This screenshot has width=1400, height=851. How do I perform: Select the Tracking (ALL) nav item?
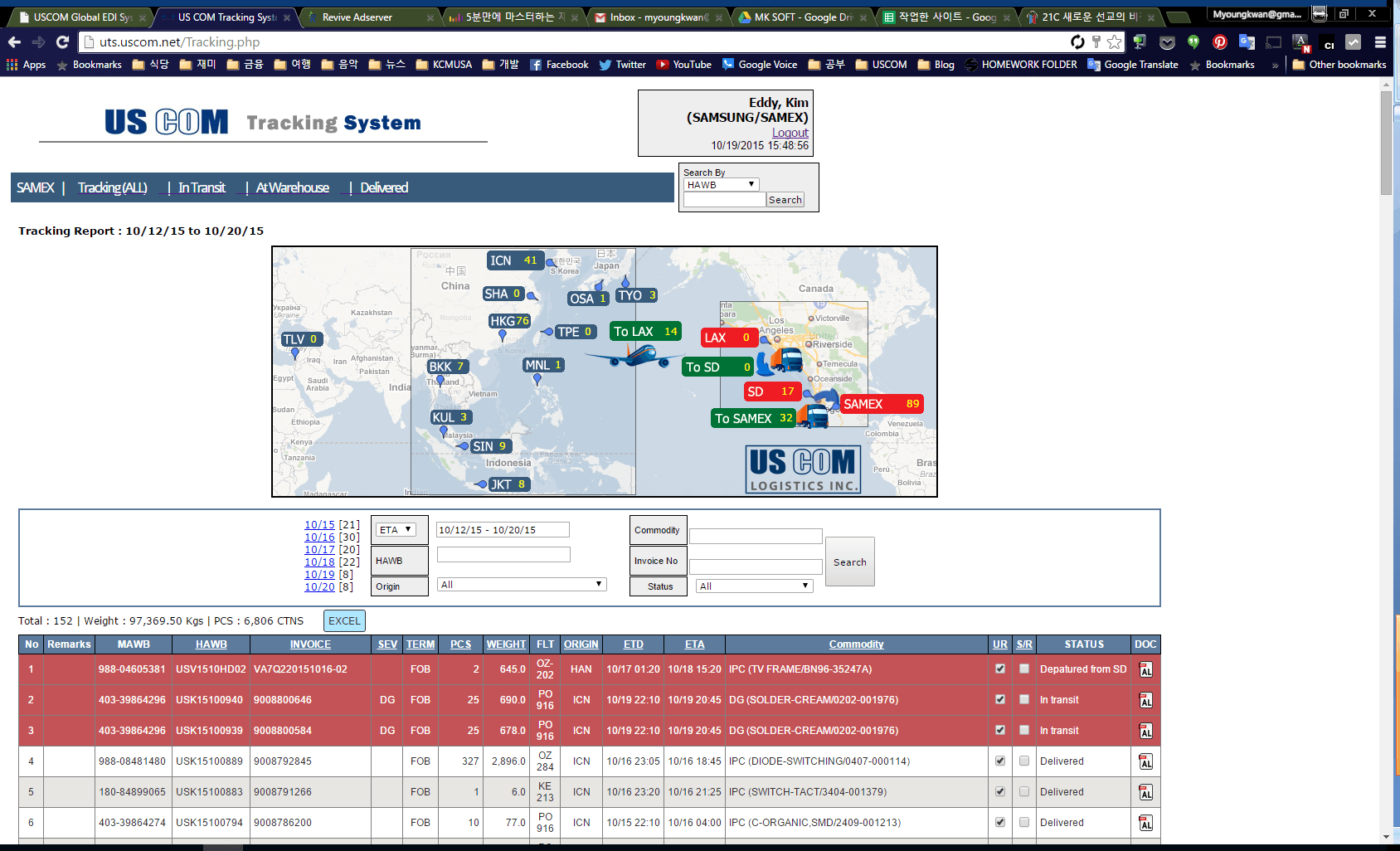(113, 187)
